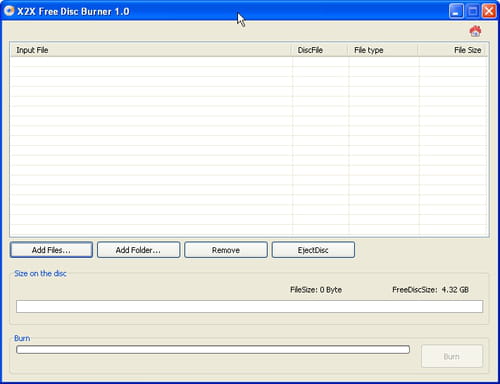Click the File type column header
The image size is (500, 384).
coord(383,50)
